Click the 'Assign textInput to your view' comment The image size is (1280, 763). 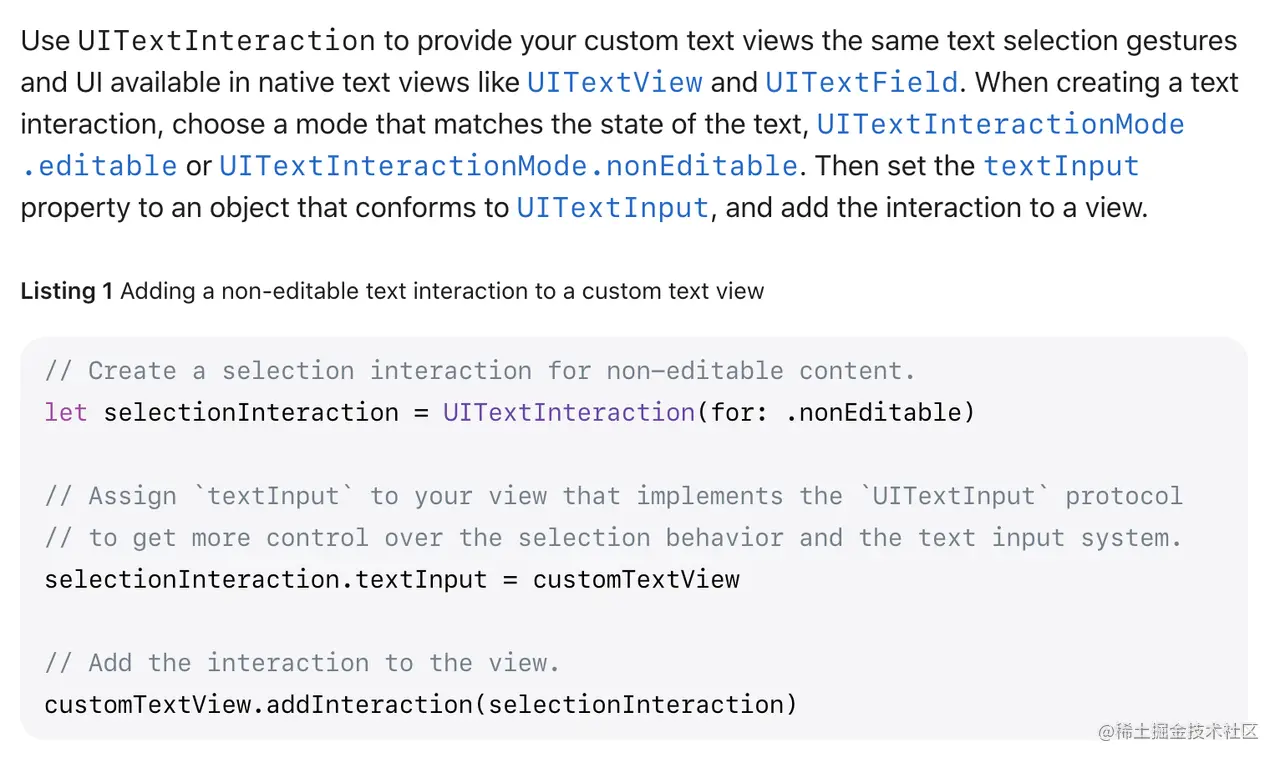point(613,496)
